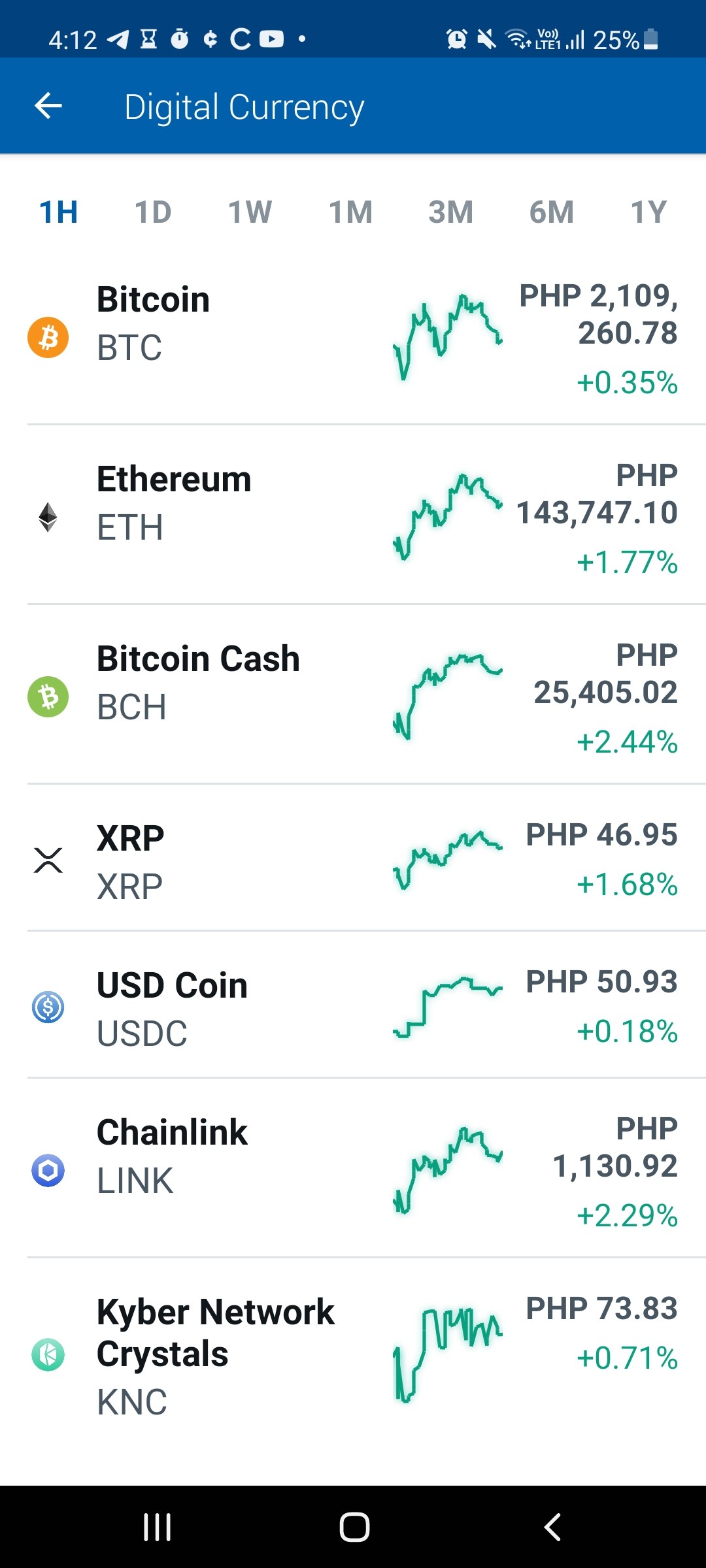This screenshot has height=1568, width=706.
Task: Tap the USD Coin icon
Action: pyautogui.click(x=48, y=1007)
